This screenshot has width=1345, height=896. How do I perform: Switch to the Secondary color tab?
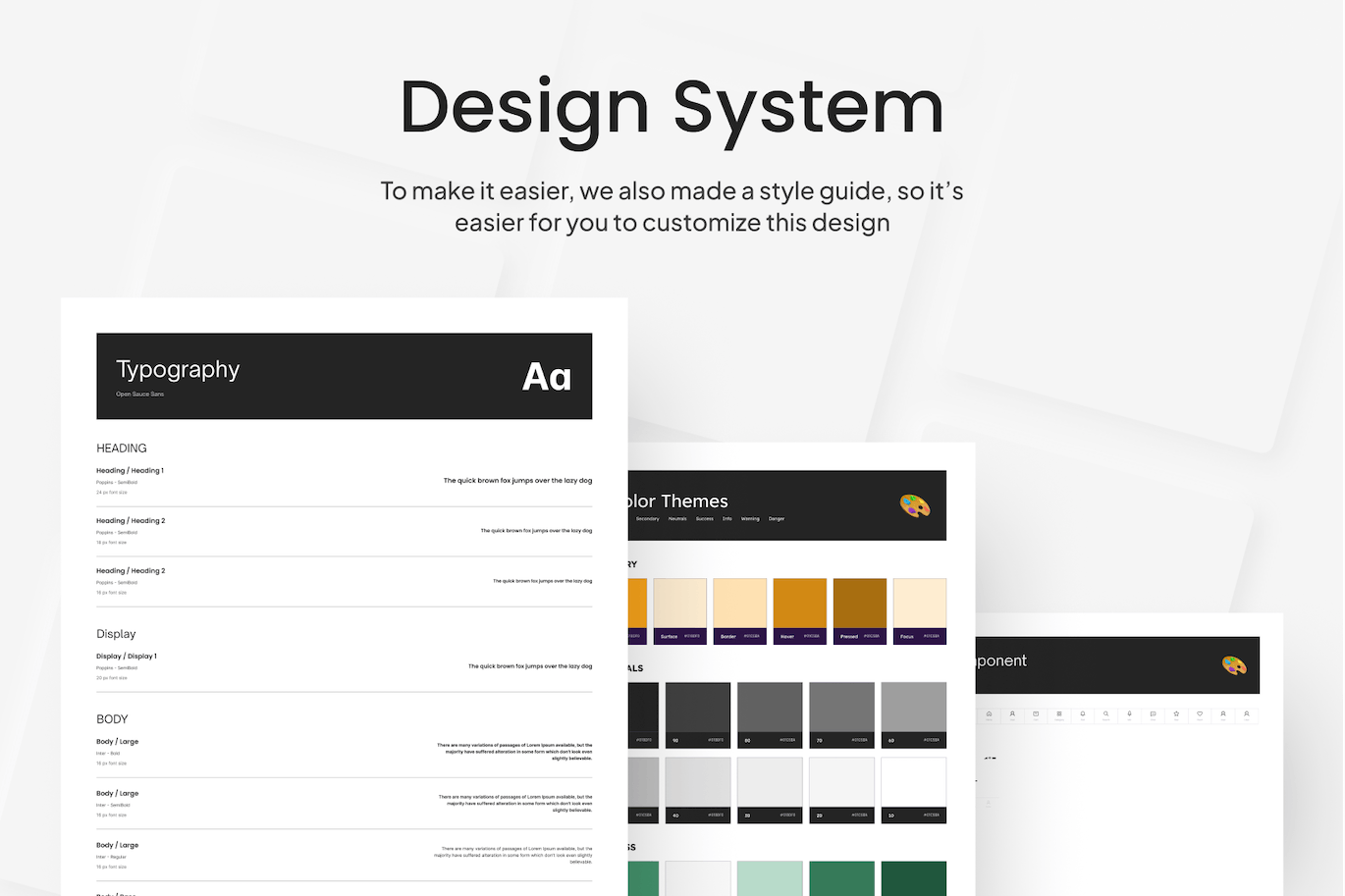click(647, 519)
